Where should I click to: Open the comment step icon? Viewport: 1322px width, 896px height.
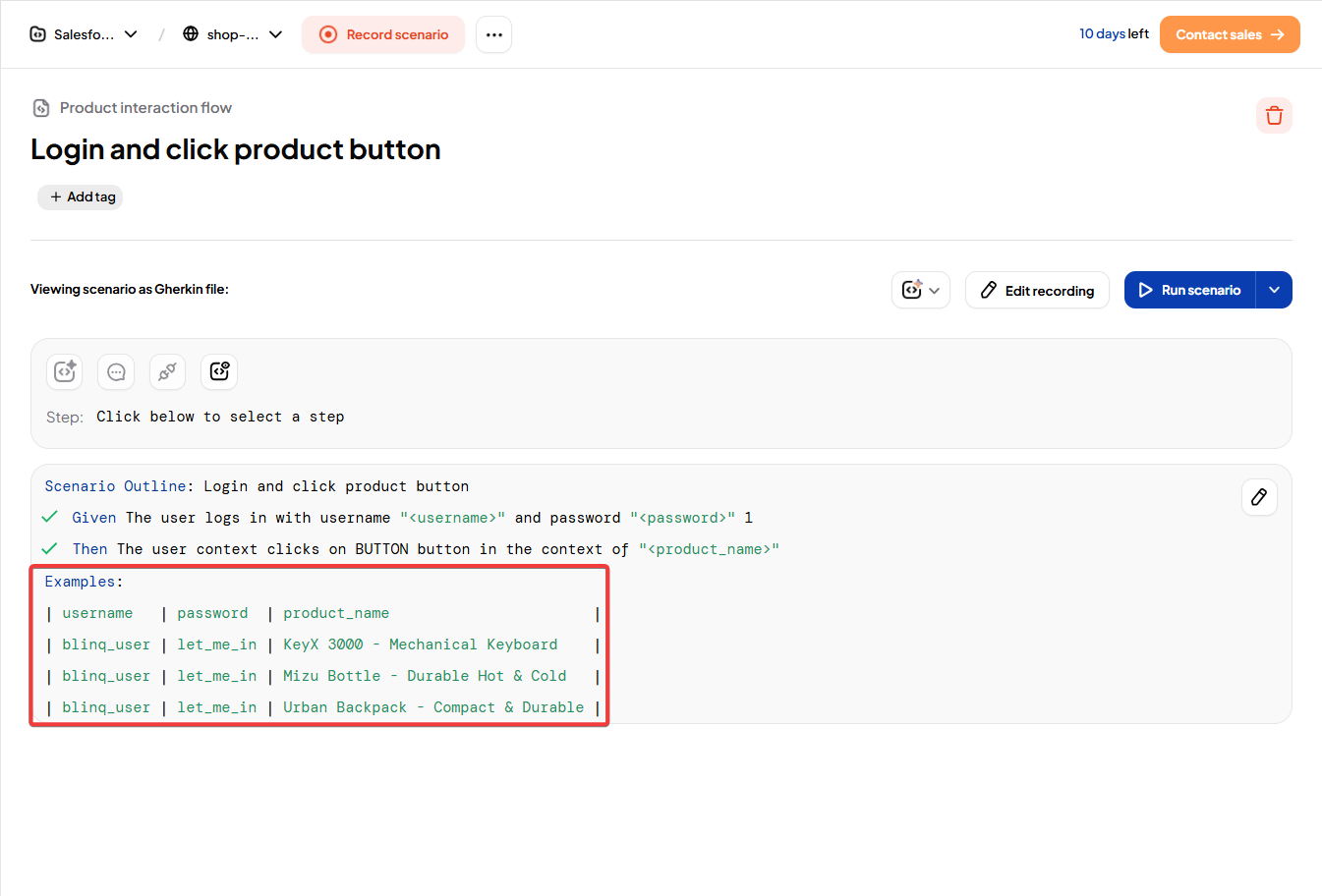tap(116, 371)
